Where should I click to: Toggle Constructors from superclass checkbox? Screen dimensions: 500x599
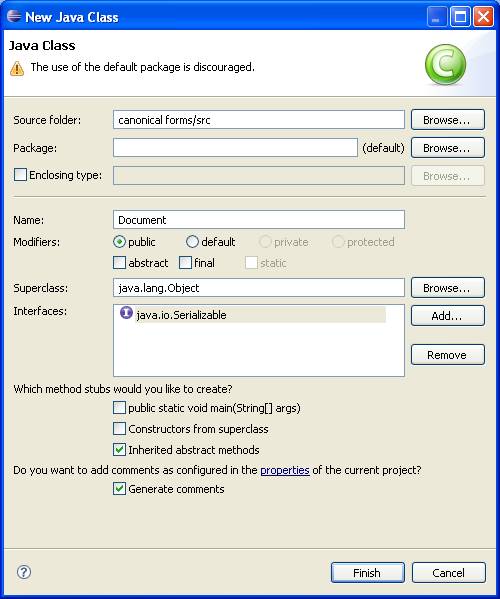[120, 429]
